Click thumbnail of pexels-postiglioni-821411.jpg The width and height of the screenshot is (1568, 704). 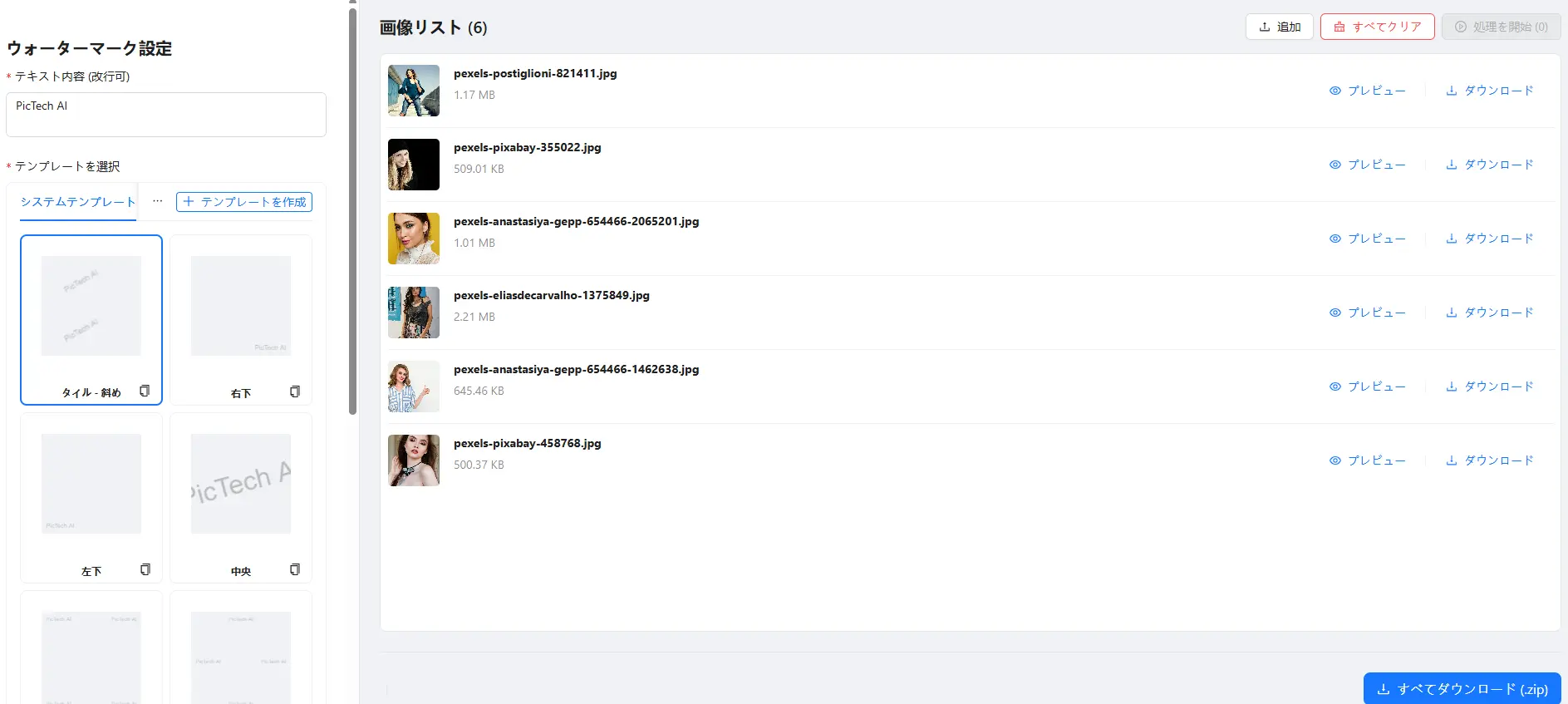click(x=414, y=91)
